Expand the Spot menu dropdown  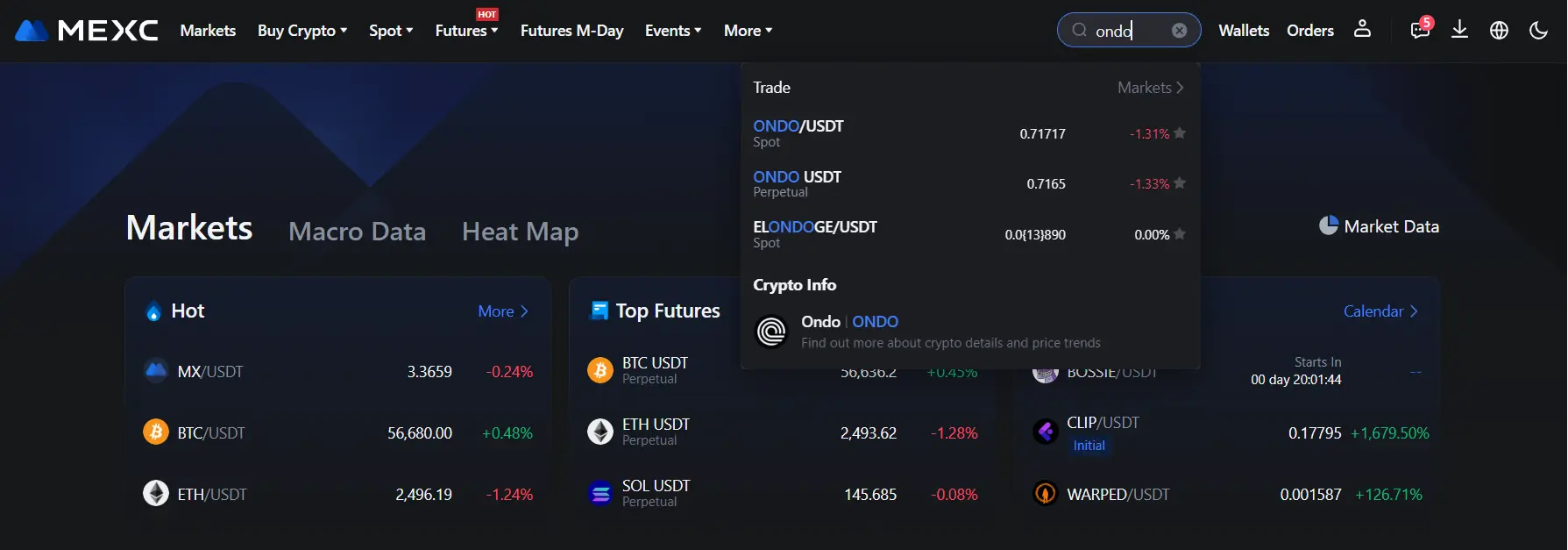pyautogui.click(x=391, y=31)
